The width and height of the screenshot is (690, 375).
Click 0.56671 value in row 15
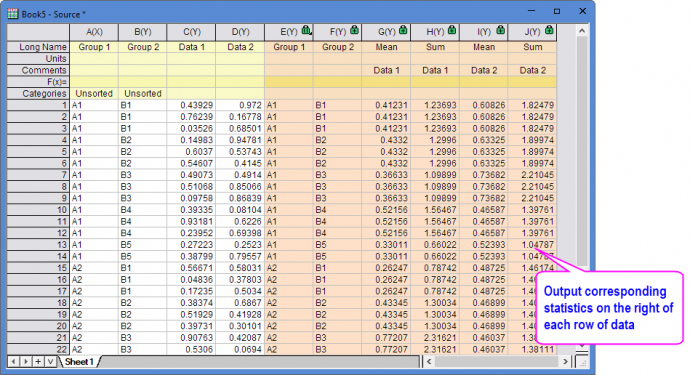pyautogui.click(x=191, y=268)
